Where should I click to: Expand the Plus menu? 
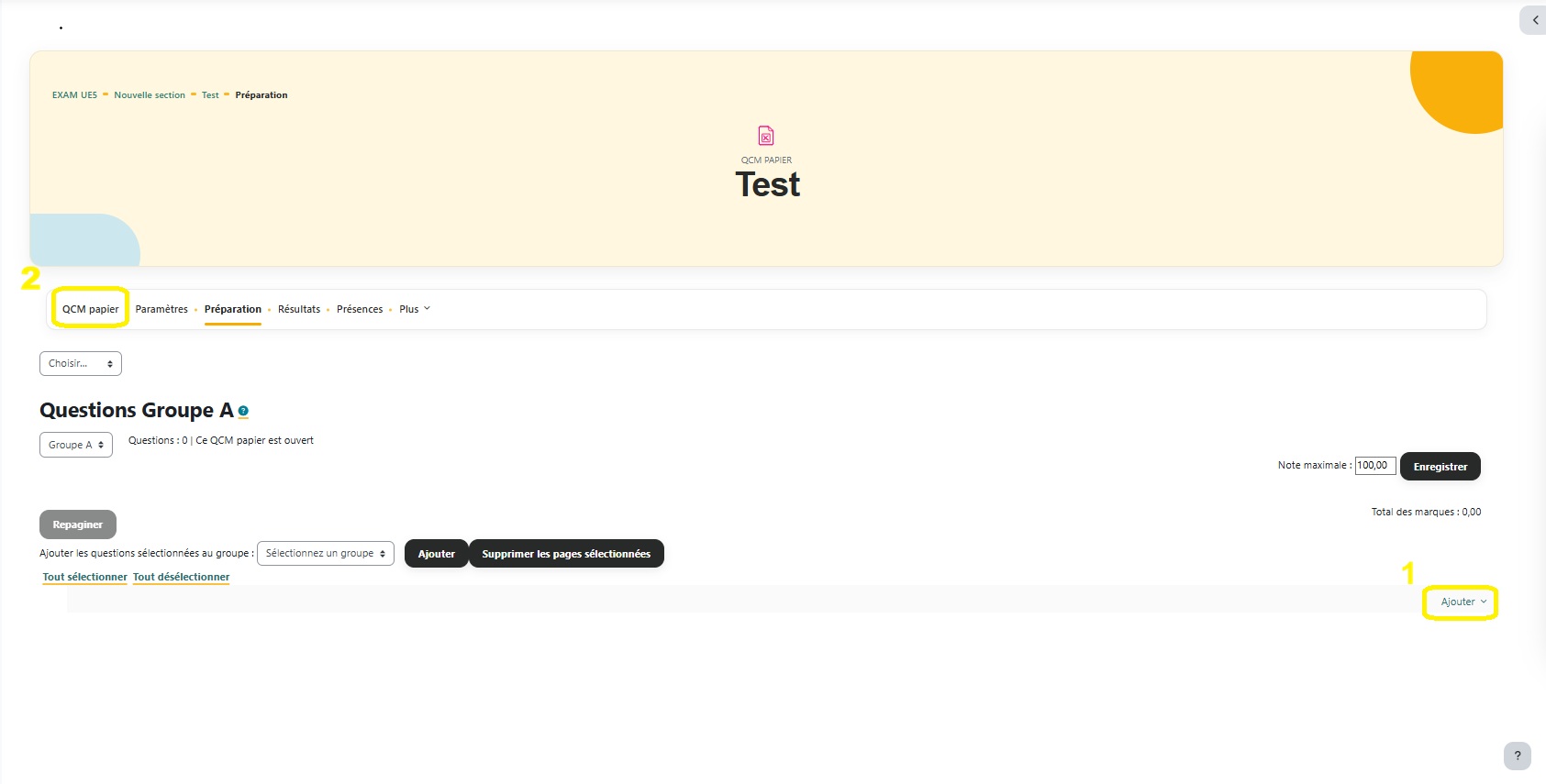415,309
